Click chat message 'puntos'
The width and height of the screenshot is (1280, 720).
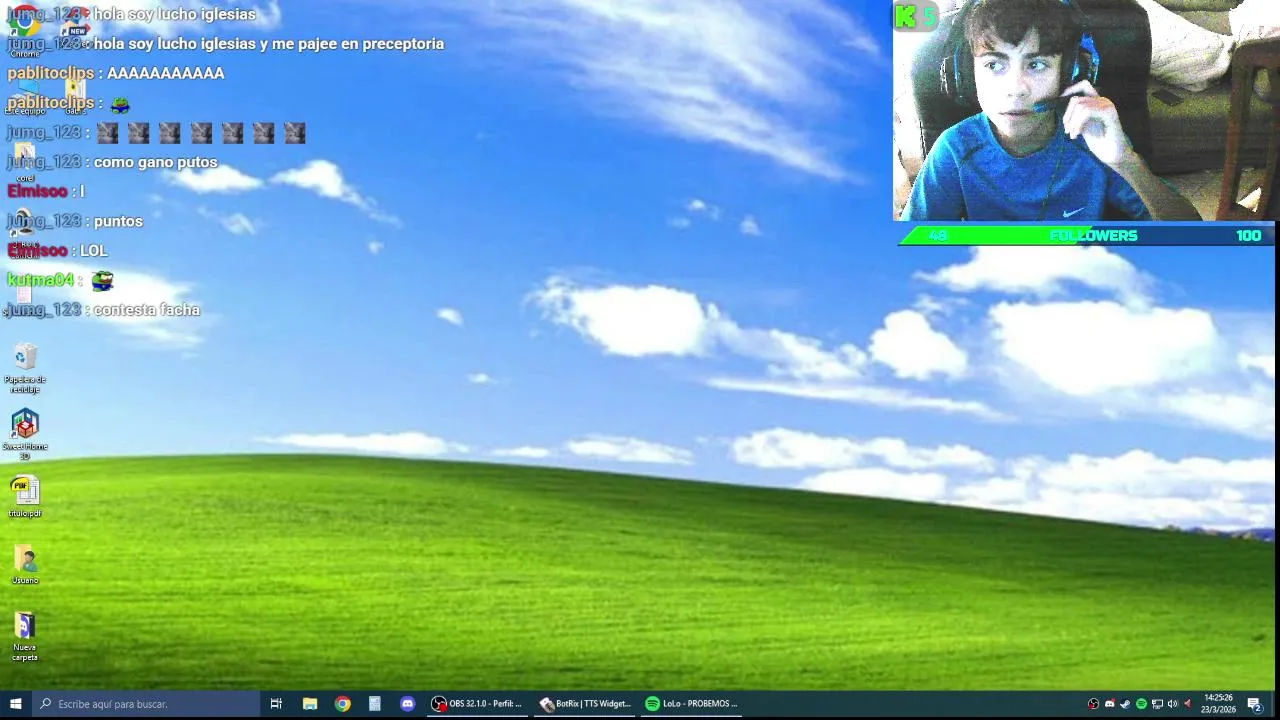coord(118,222)
